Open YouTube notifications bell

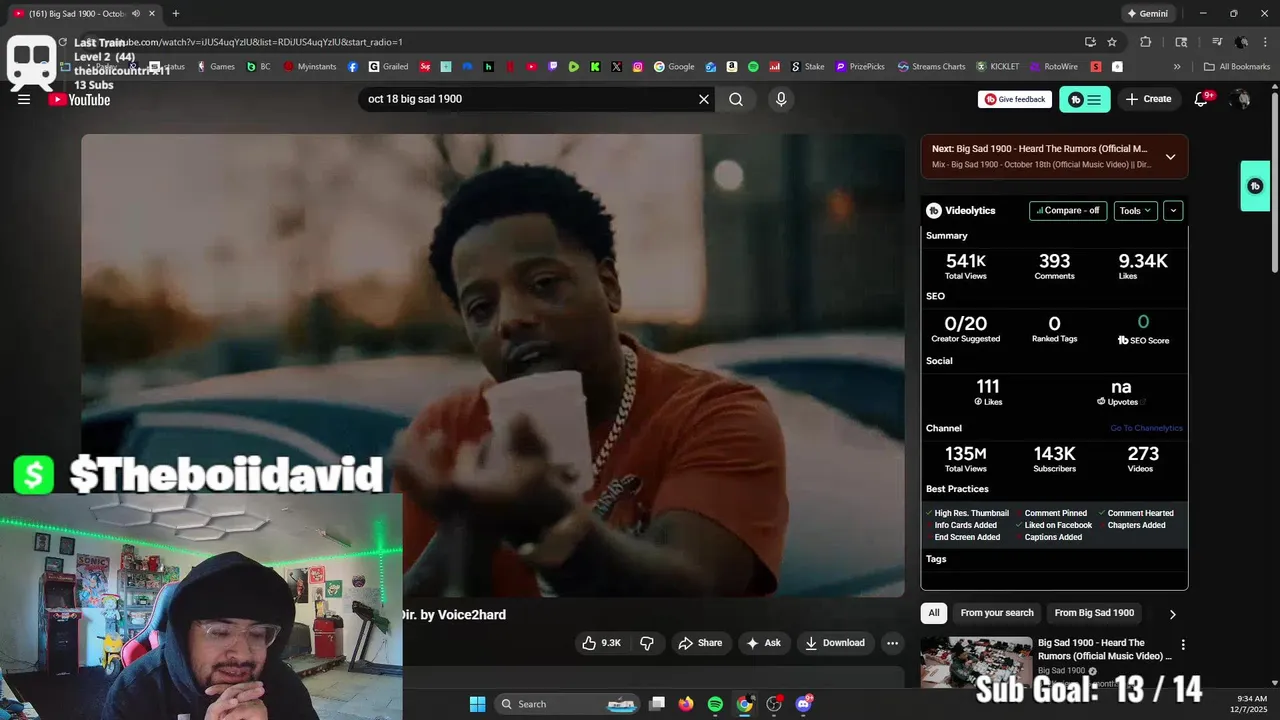pos(1201,99)
